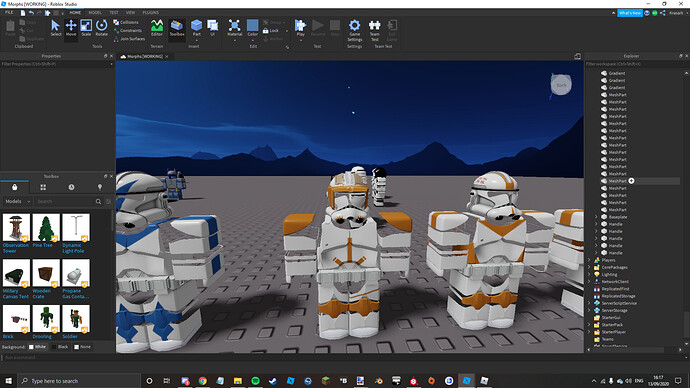
Task: Click the Toolbox search input field
Action: pos(65,201)
